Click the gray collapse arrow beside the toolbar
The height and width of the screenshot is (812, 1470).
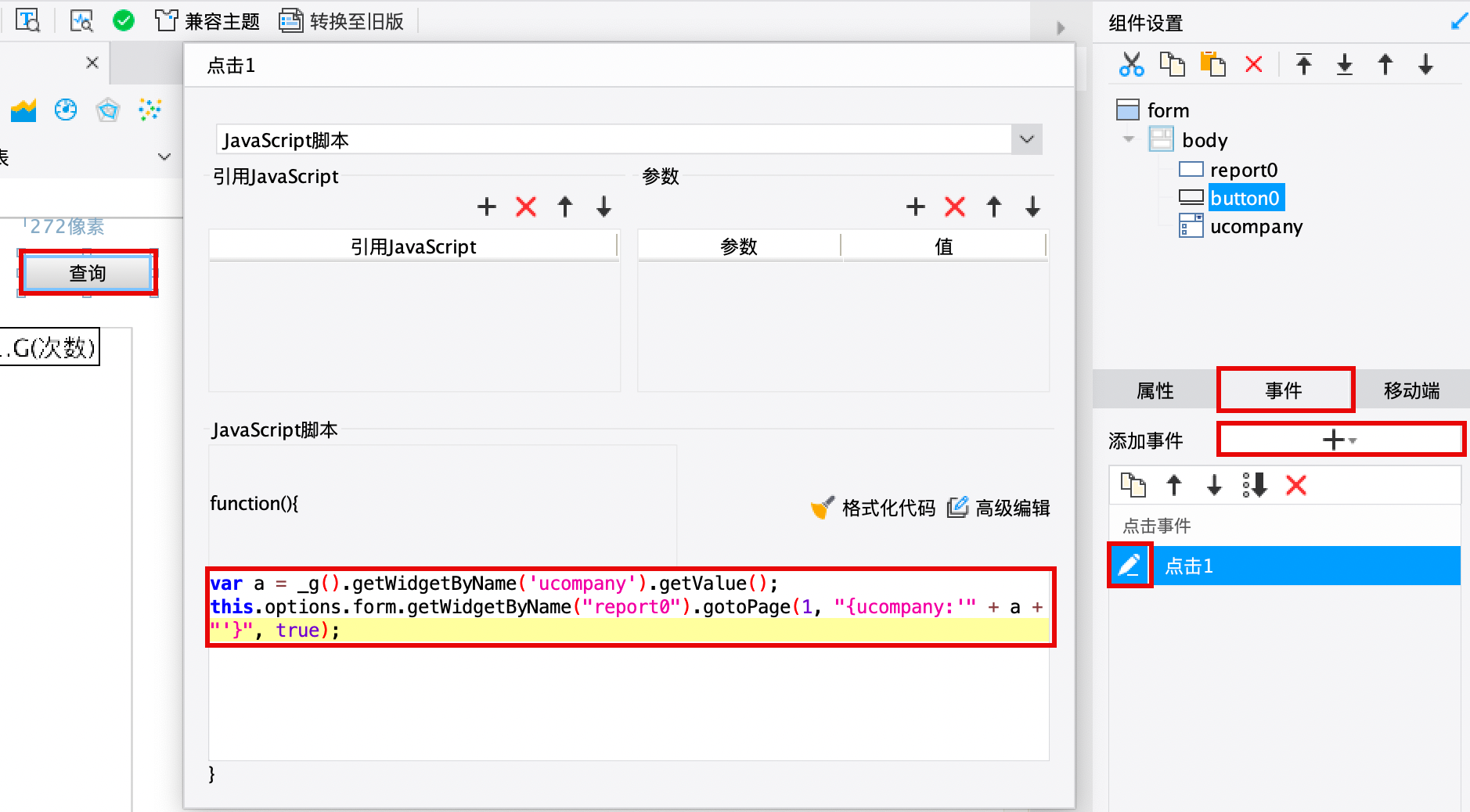[x=1061, y=28]
